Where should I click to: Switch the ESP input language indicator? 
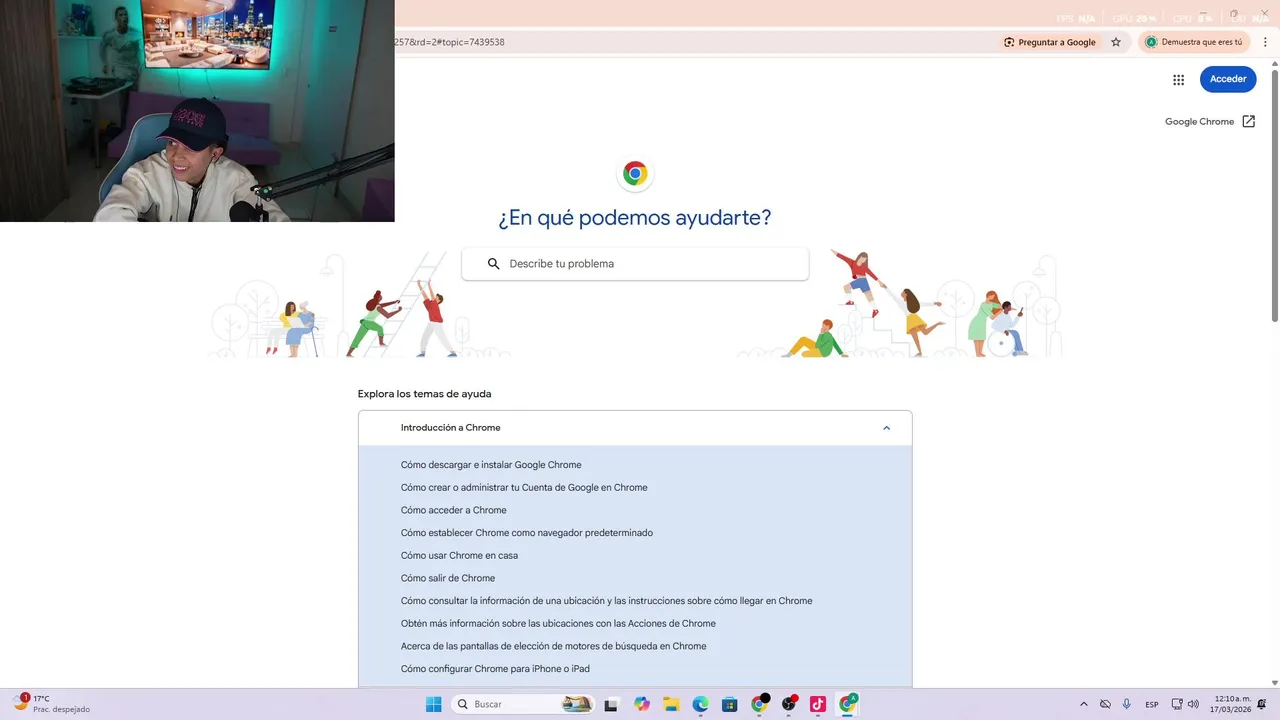1152,704
